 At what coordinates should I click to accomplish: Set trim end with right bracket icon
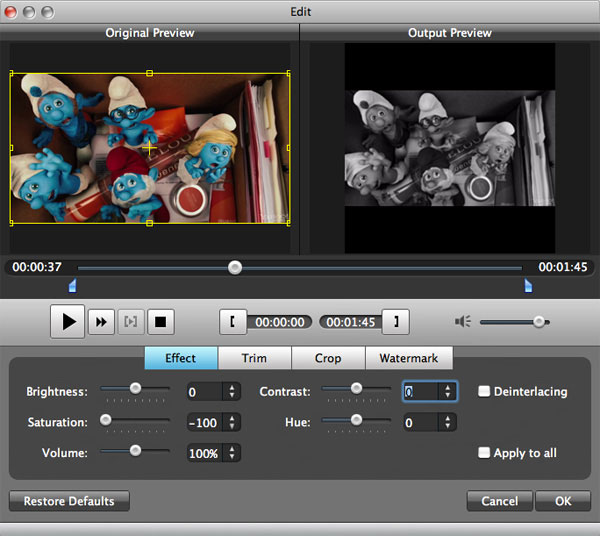pos(397,322)
